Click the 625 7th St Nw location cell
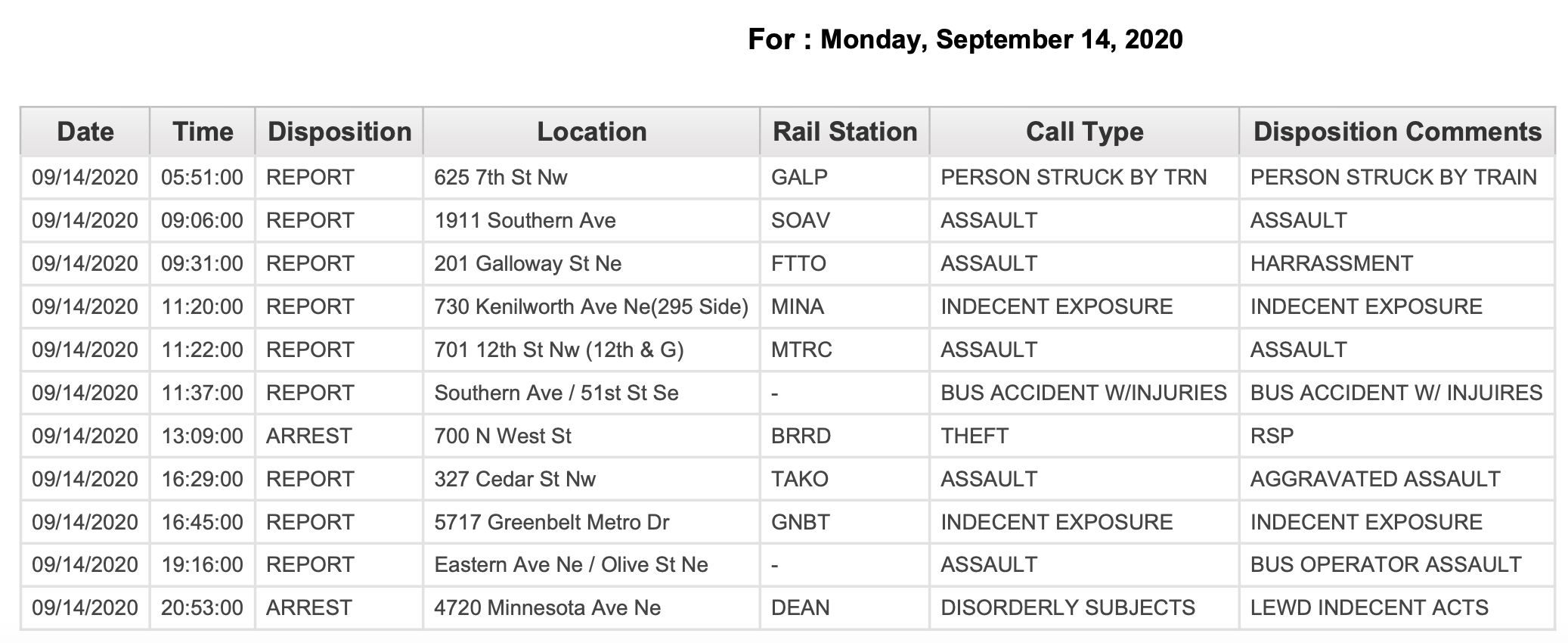 tap(500, 177)
